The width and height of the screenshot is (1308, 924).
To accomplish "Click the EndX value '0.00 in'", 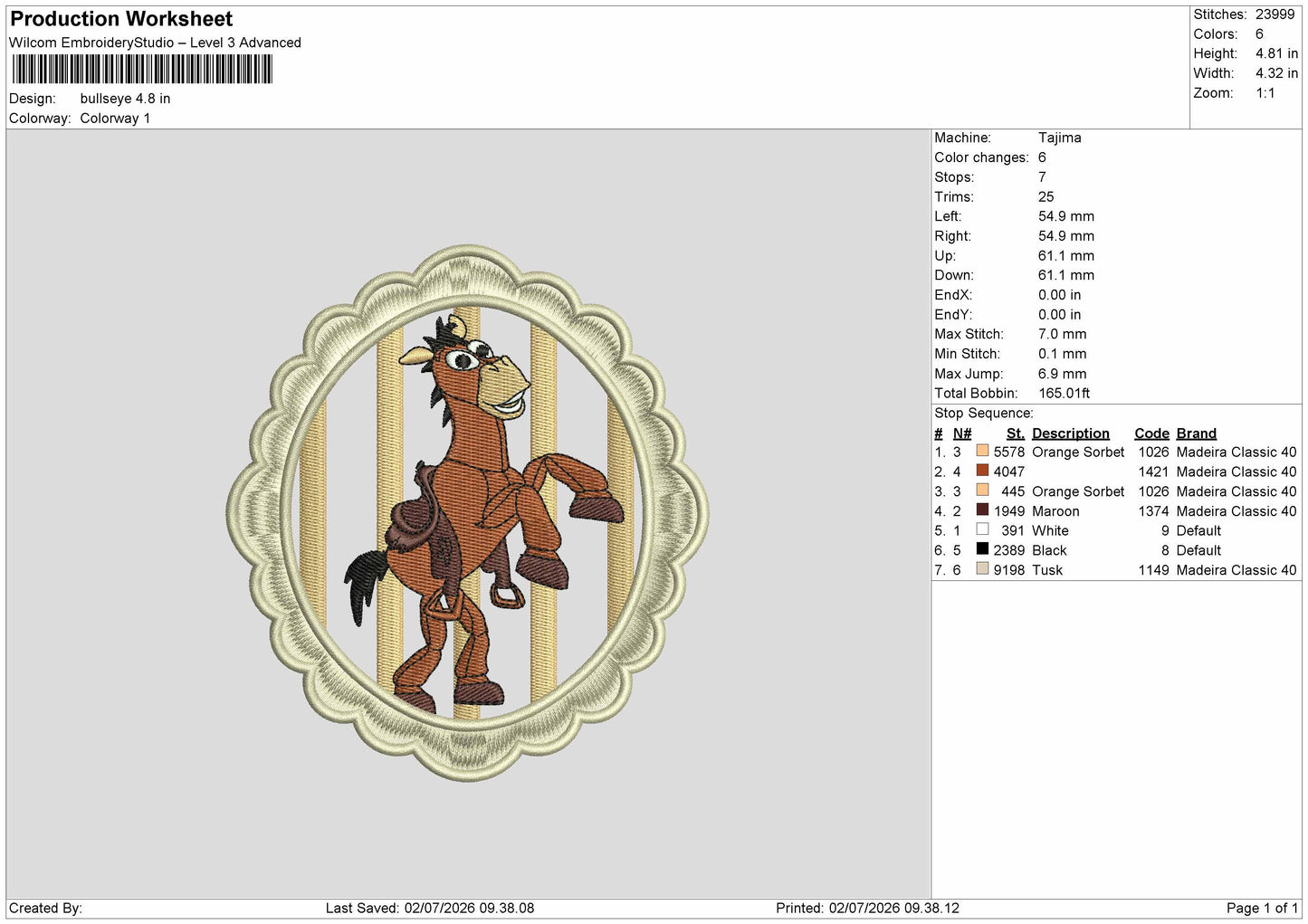I will [1060, 295].
